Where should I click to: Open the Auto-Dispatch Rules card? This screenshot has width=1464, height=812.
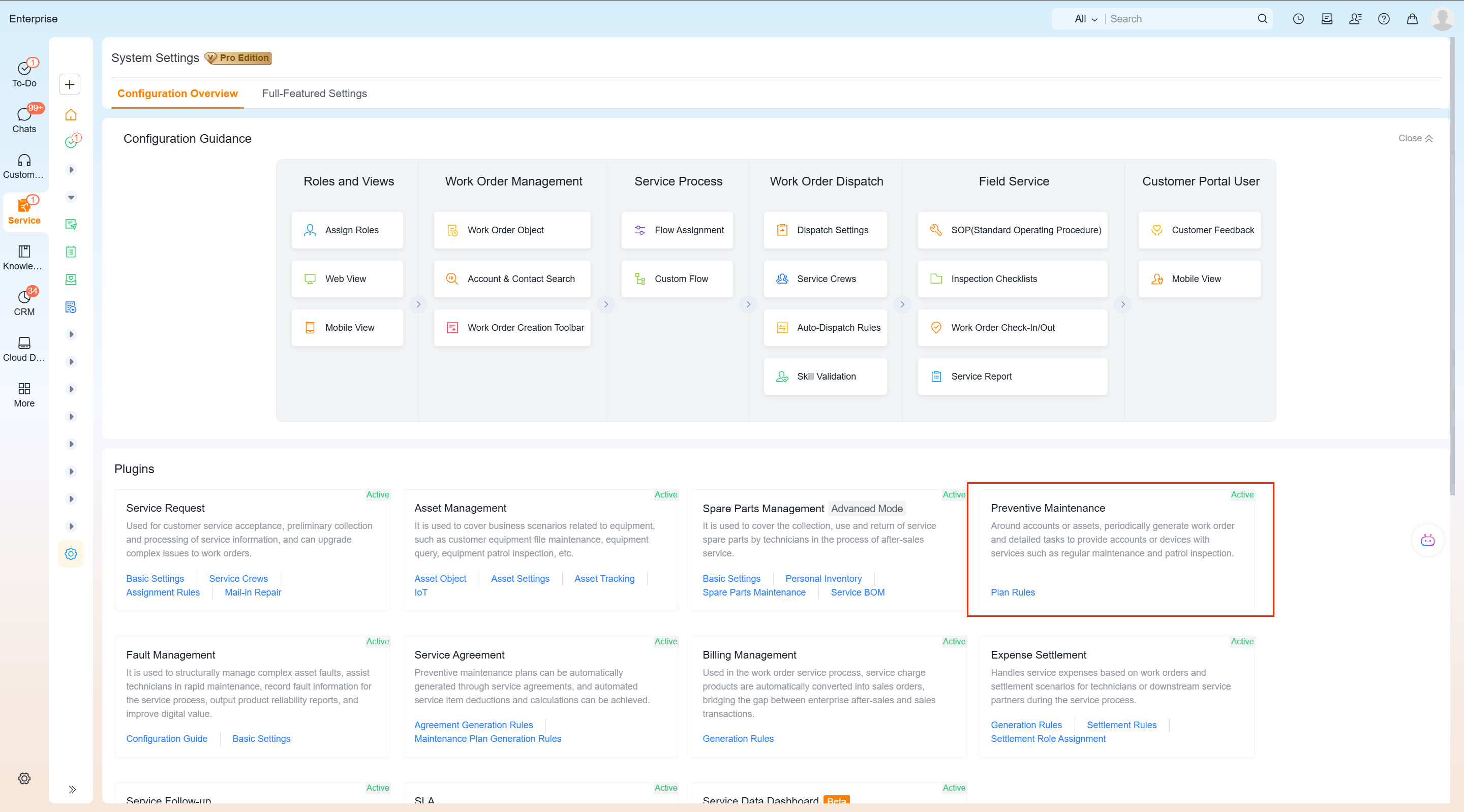[825, 328]
